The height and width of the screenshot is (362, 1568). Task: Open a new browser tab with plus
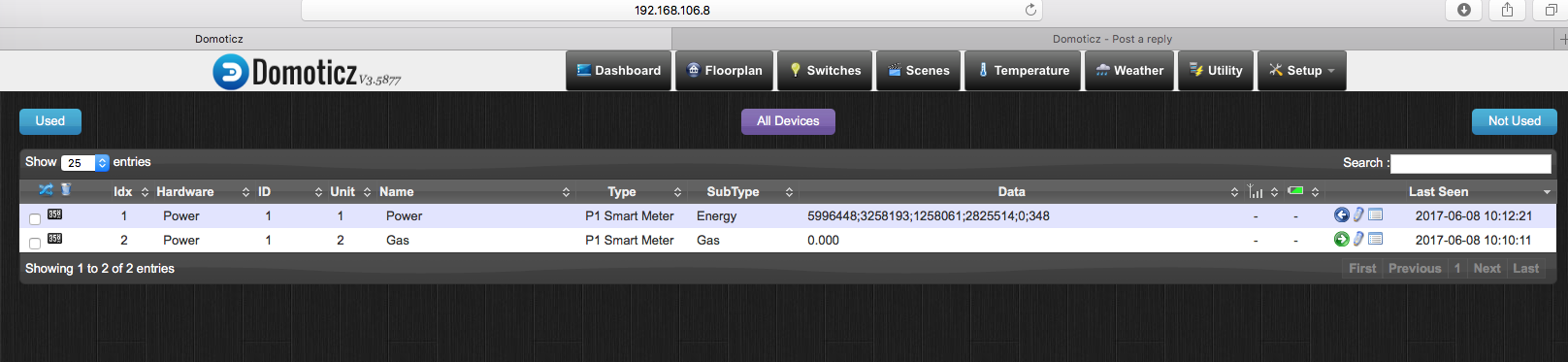(x=1562, y=39)
